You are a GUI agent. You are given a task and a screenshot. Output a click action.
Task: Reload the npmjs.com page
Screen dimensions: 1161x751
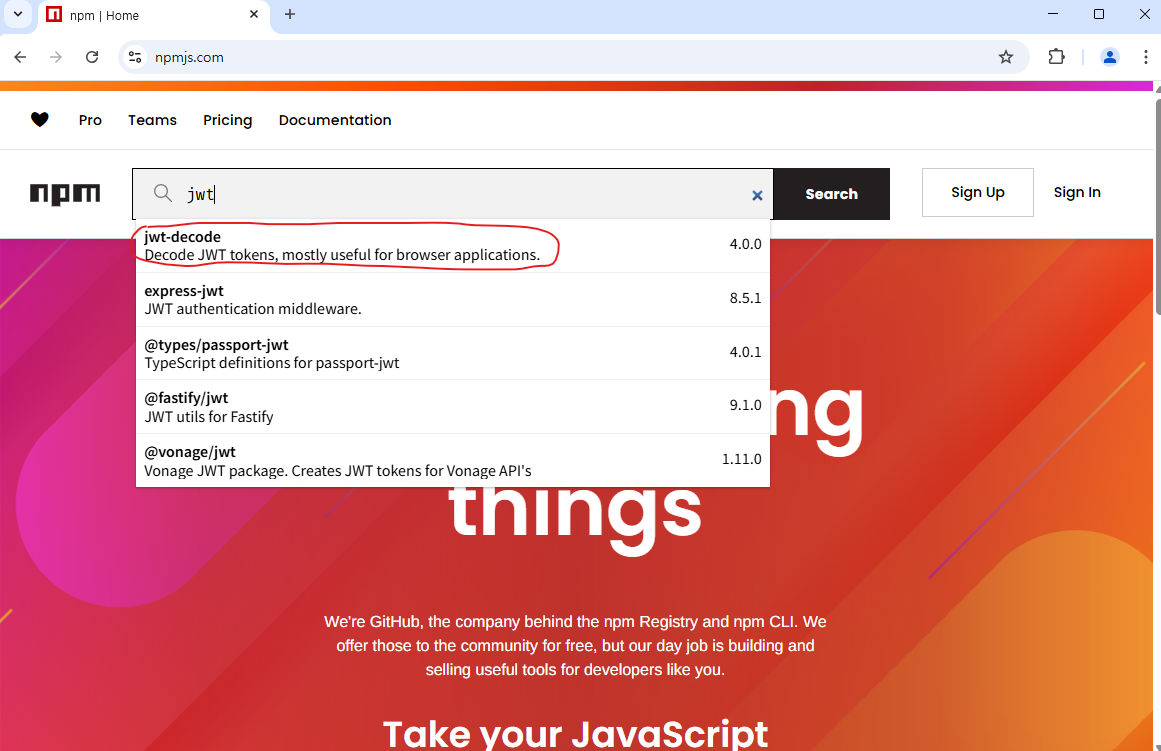coord(92,57)
